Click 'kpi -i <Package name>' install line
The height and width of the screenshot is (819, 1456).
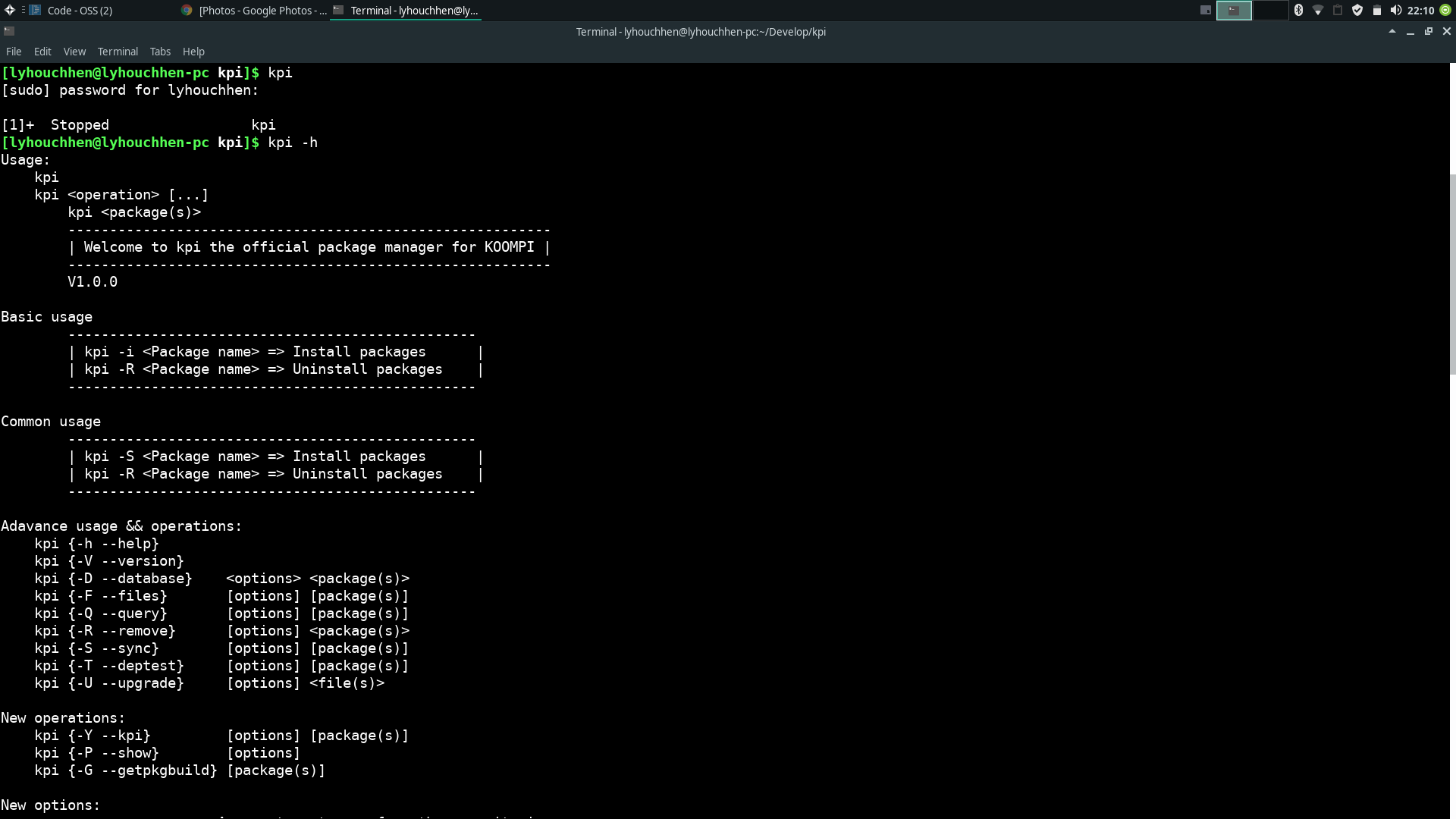255,352
